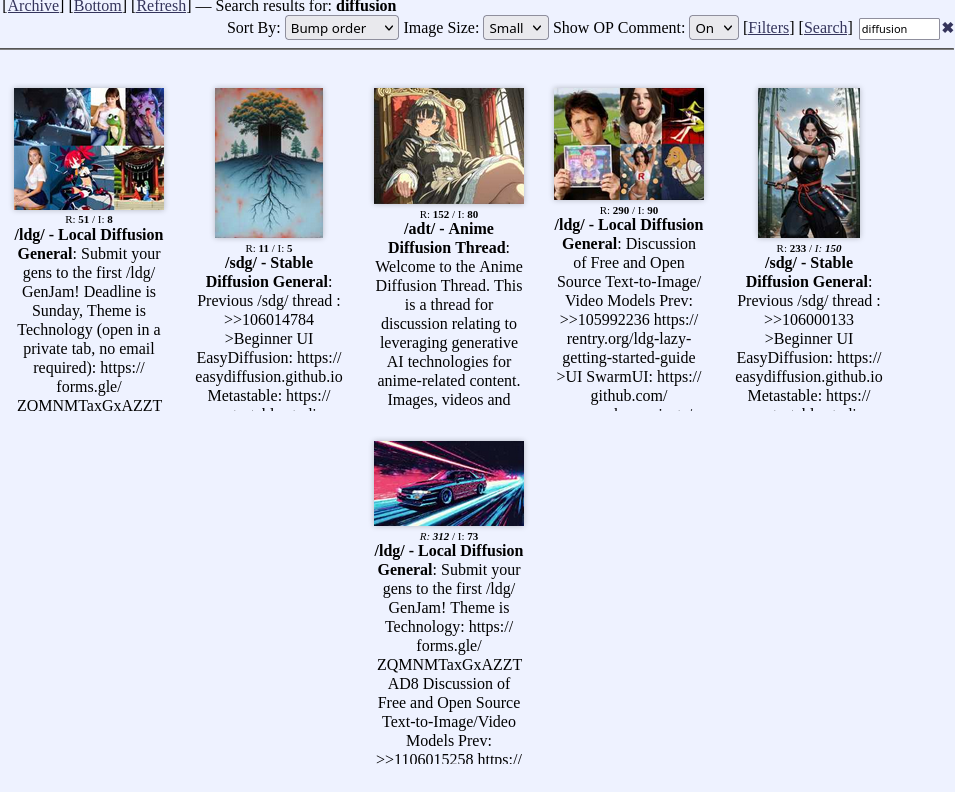Click the "R: 233 / I: 150" reply count

pyautogui.click(x=809, y=249)
